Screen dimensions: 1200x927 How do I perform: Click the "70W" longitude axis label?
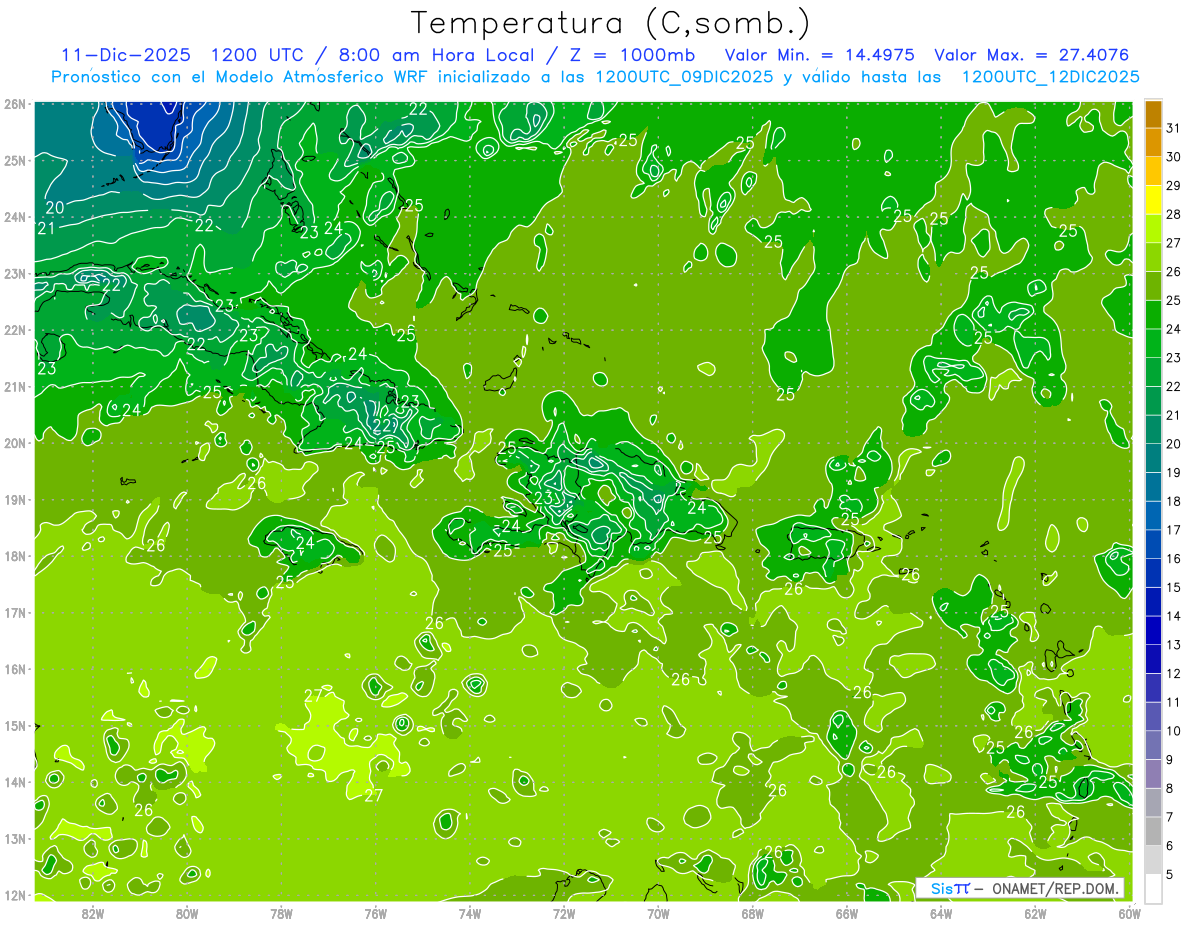pos(658,913)
